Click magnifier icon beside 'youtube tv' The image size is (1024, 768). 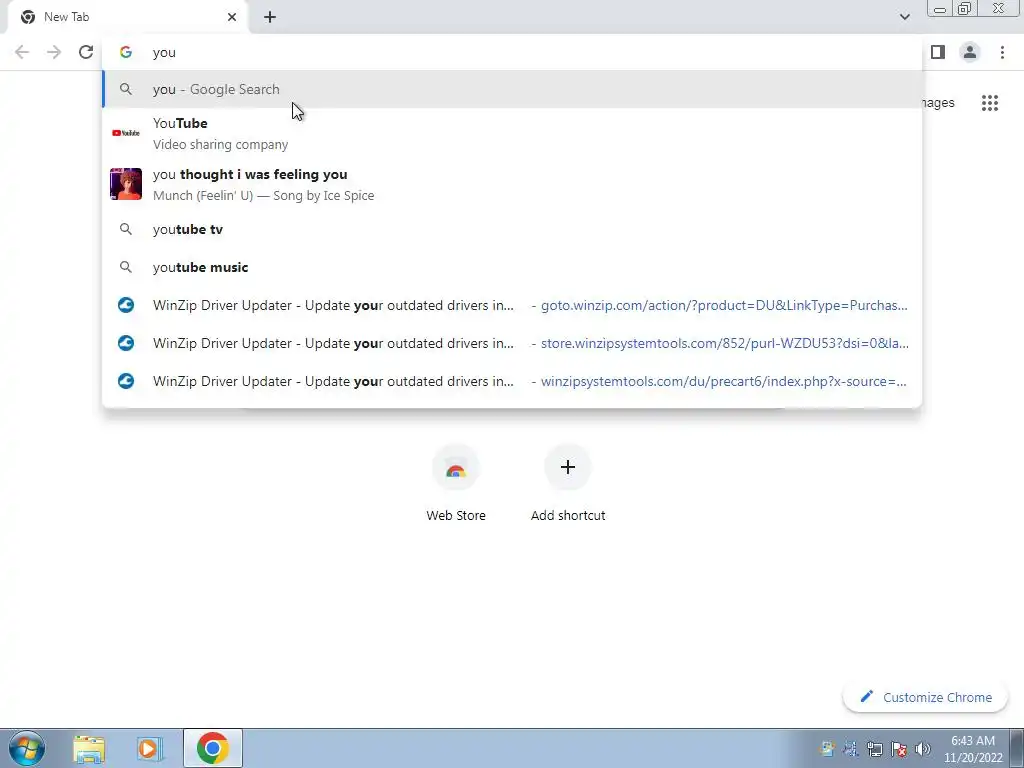pos(126,229)
